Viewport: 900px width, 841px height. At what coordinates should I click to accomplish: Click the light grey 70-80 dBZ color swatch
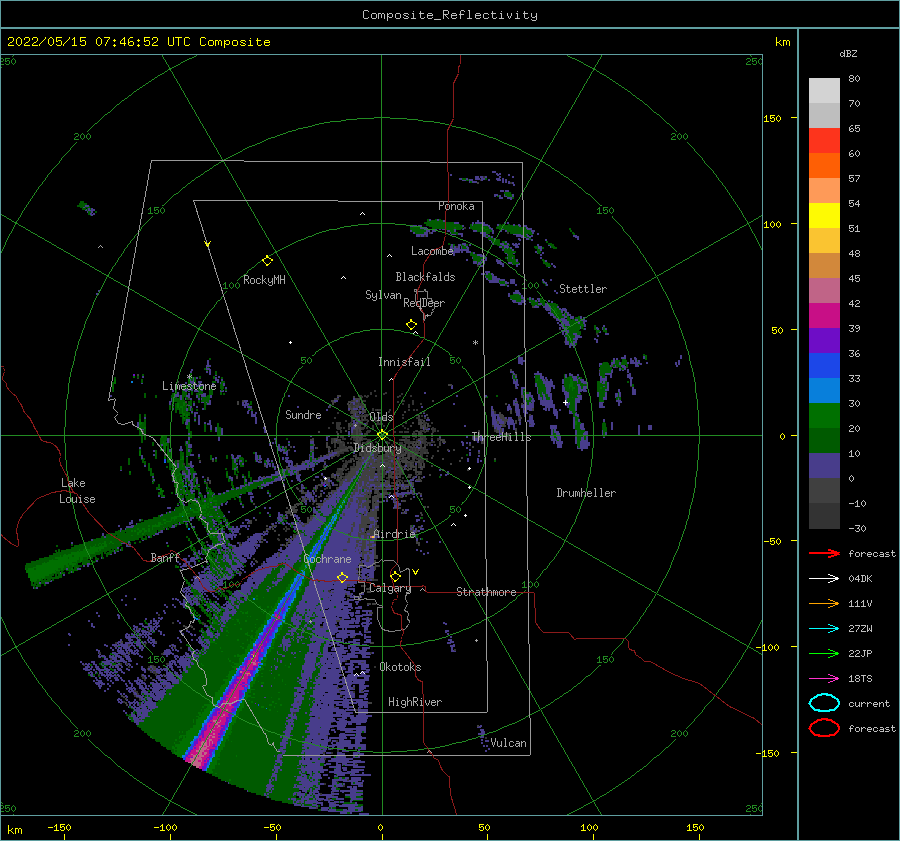[824, 90]
